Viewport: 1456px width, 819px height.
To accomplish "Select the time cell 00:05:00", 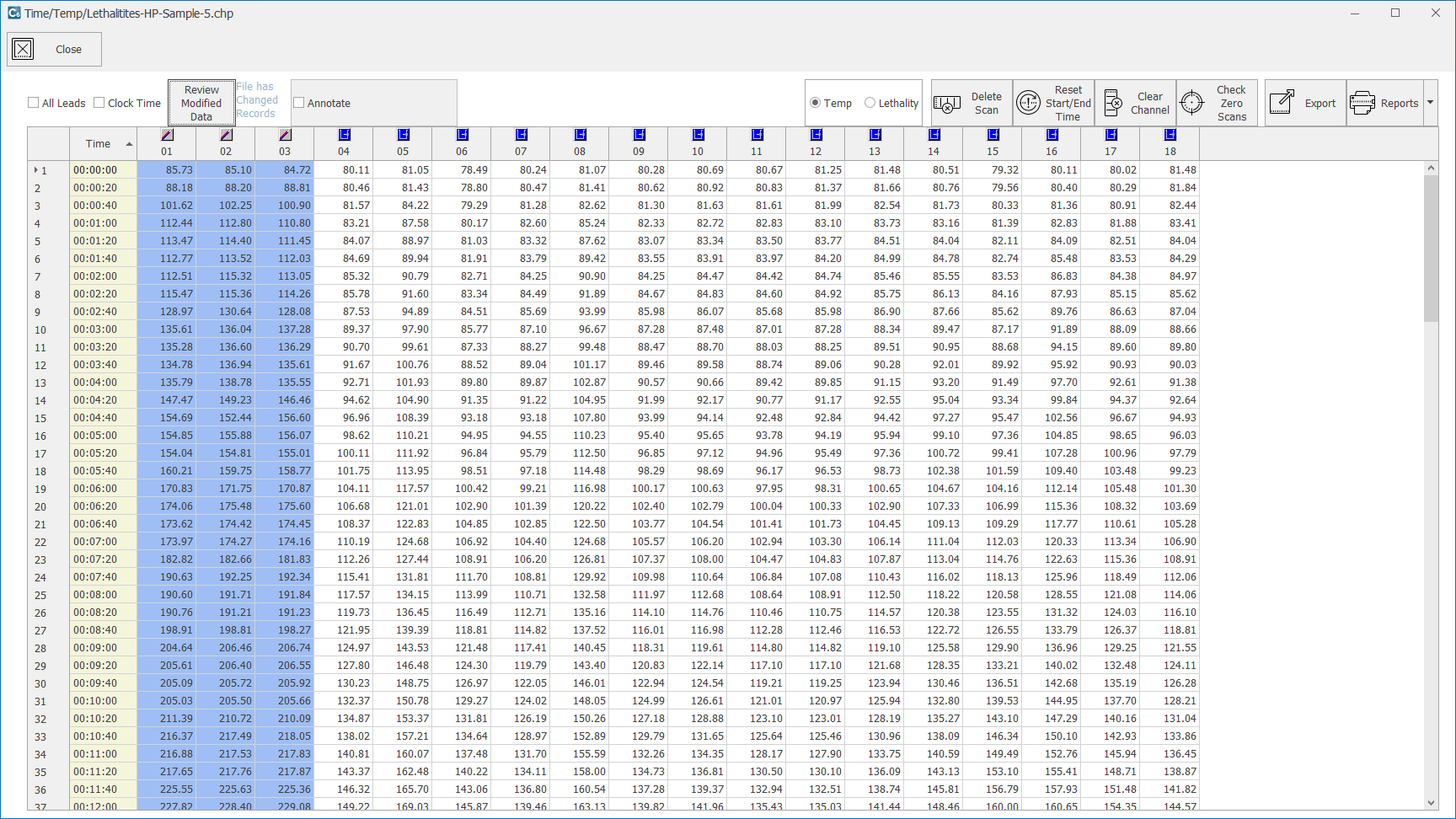I will [x=104, y=436].
